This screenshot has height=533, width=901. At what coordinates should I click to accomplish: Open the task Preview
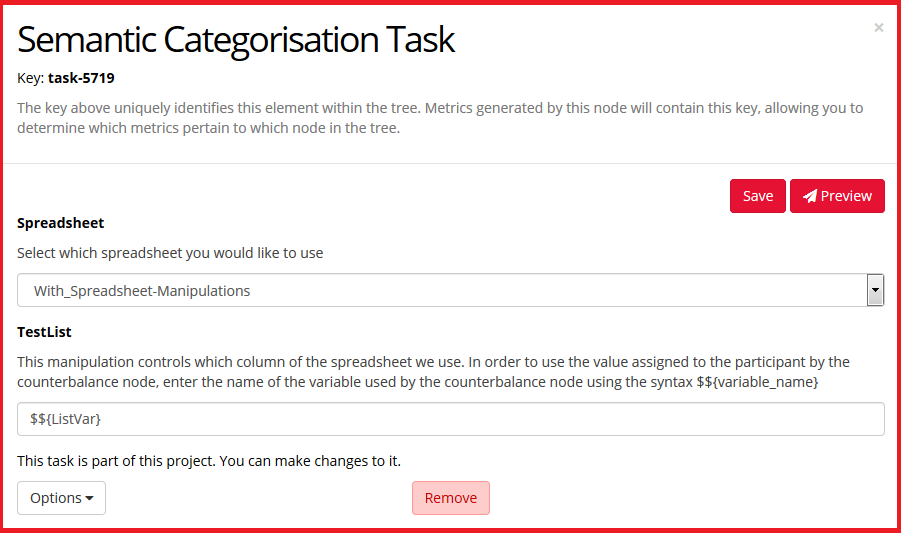[837, 196]
